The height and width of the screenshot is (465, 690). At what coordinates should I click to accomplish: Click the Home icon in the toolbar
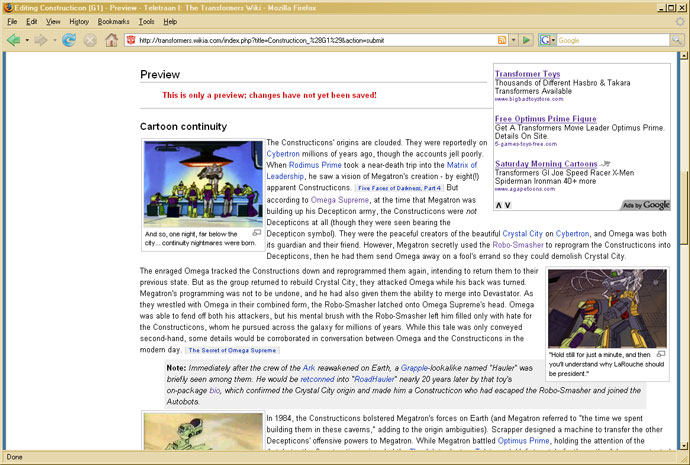[x=111, y=40]
